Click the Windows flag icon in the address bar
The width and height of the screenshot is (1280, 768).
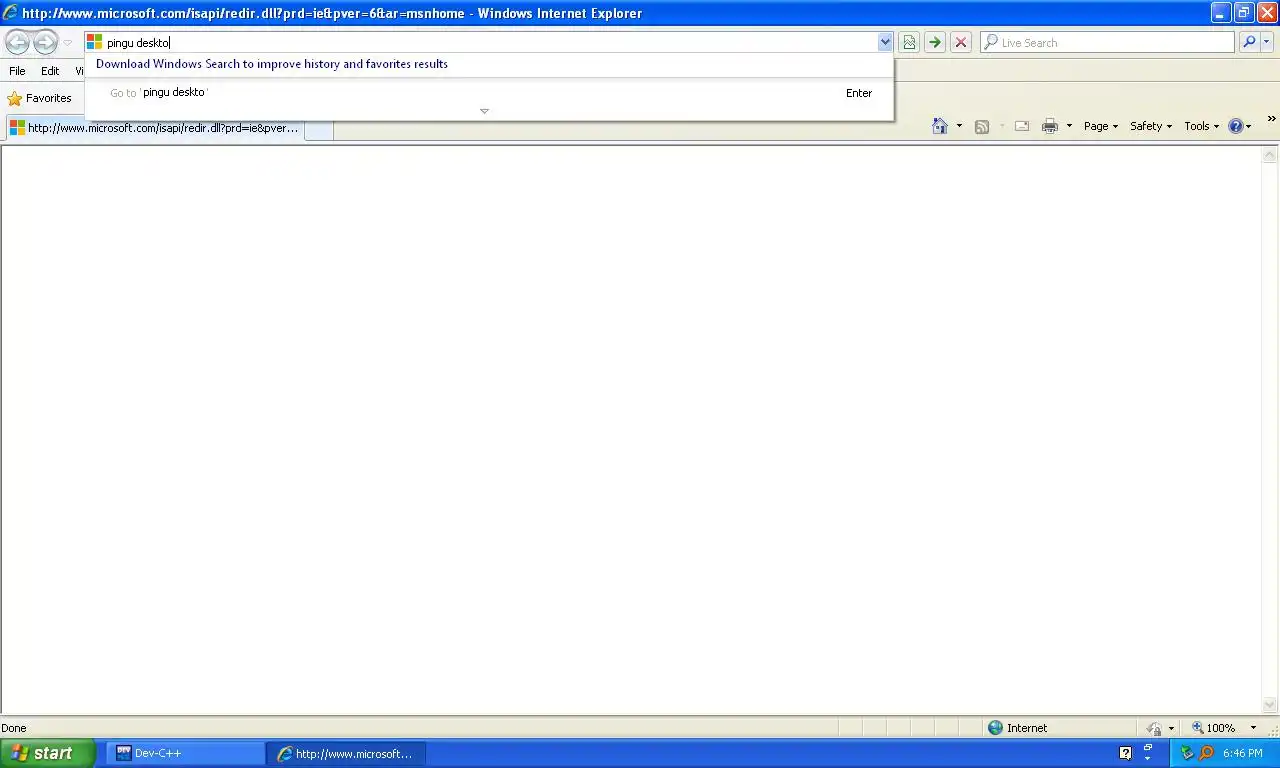(94, 42)
